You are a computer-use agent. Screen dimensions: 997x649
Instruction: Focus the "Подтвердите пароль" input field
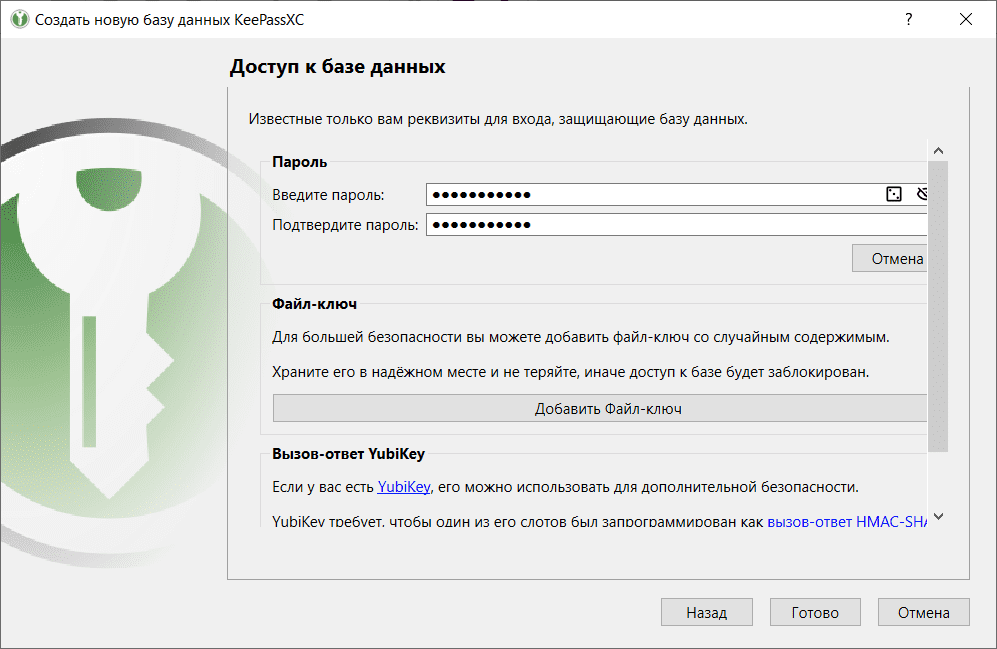677,224
